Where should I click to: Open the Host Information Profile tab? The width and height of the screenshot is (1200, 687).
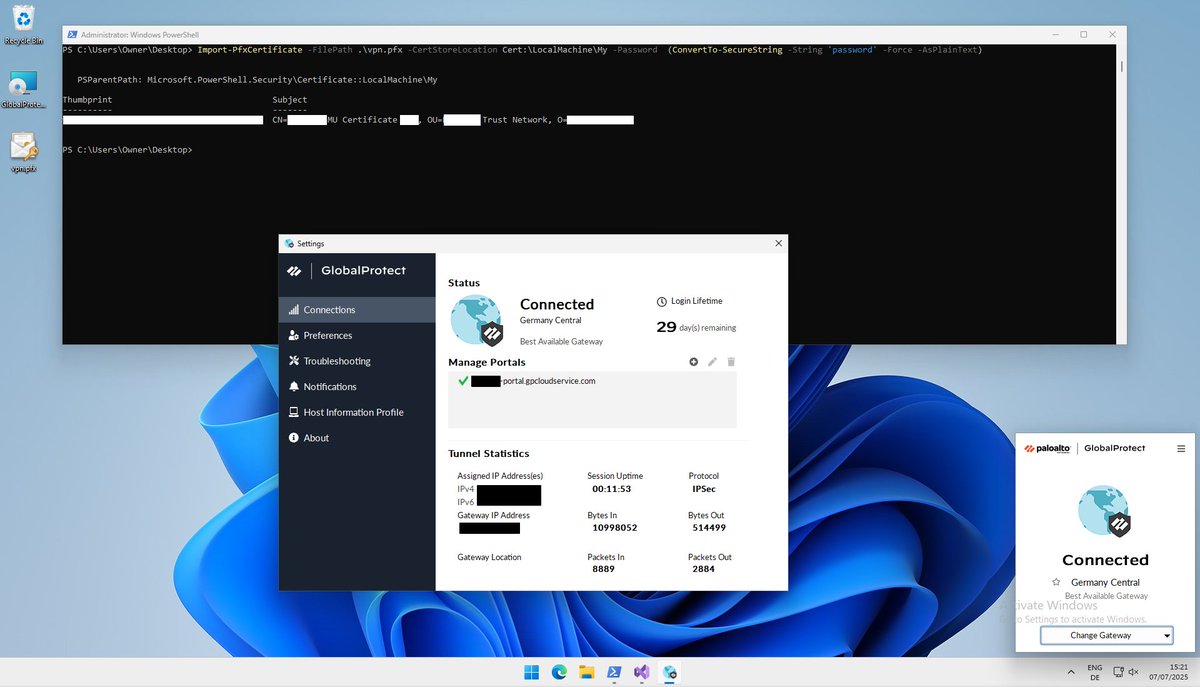tap(357, 412)
